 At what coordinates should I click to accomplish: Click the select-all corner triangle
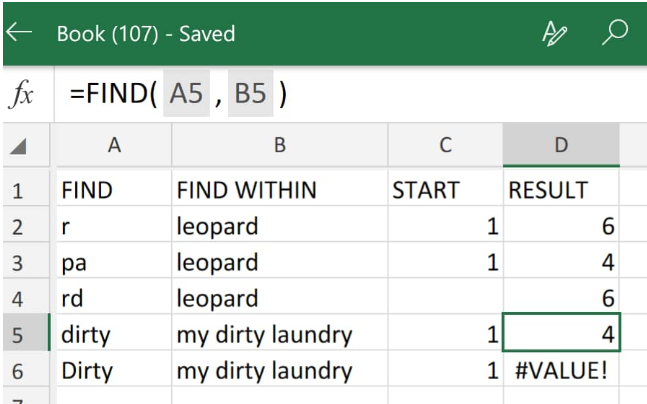click(x=19, y=146)
